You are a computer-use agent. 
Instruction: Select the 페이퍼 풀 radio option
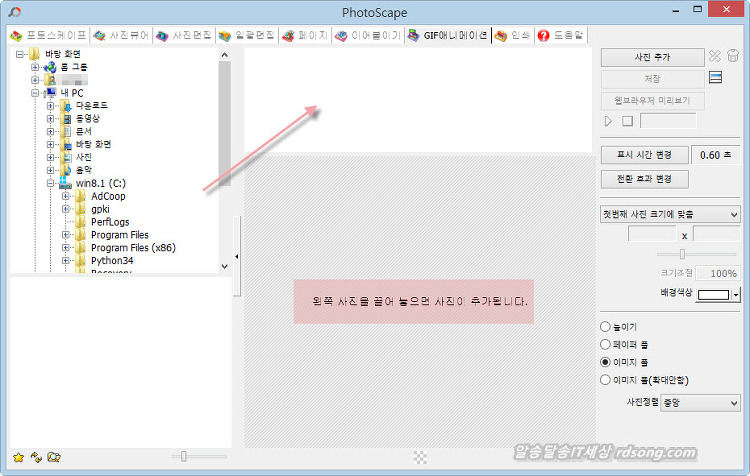(605, 344)
